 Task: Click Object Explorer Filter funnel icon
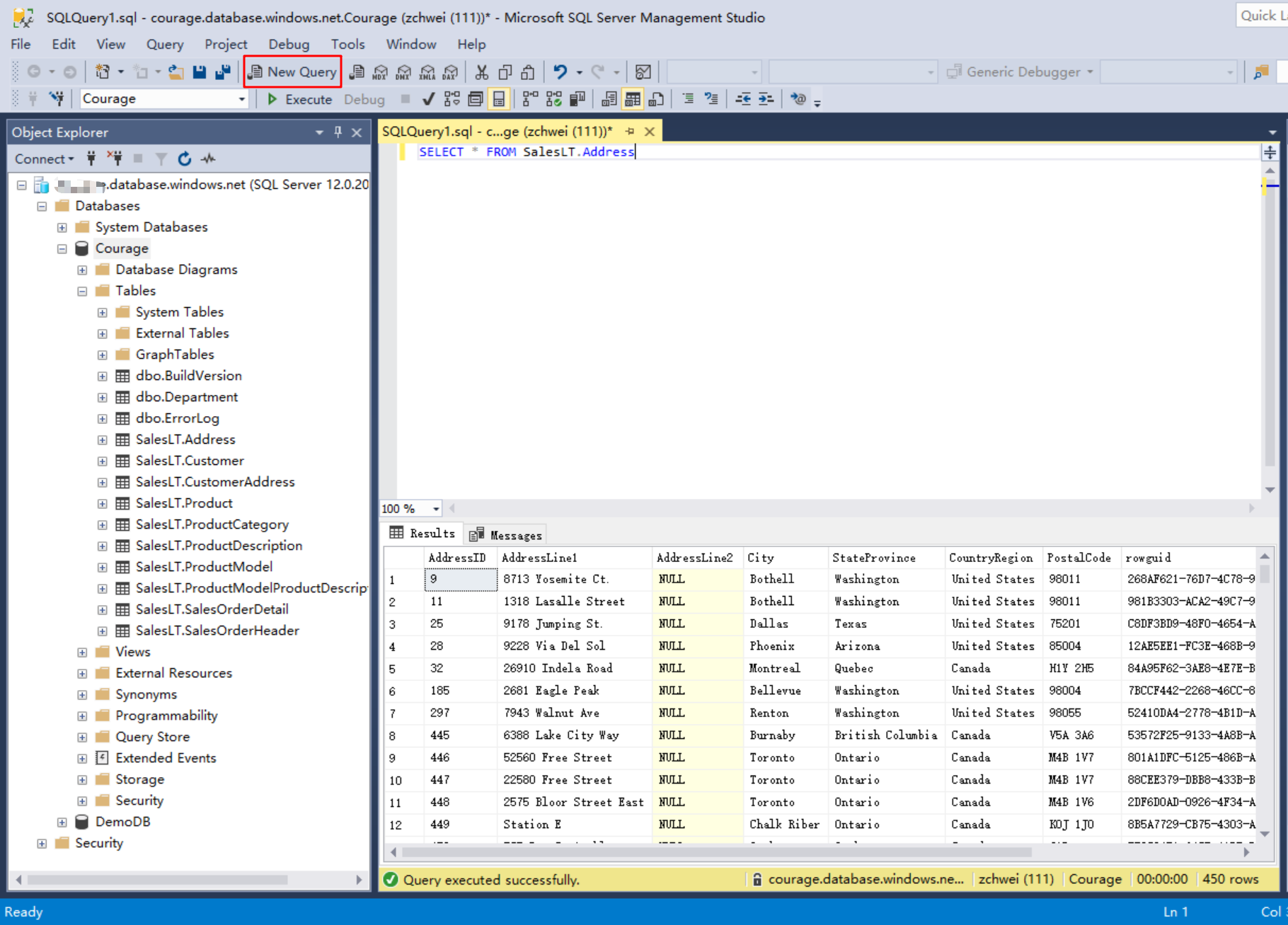pos(161,159)
